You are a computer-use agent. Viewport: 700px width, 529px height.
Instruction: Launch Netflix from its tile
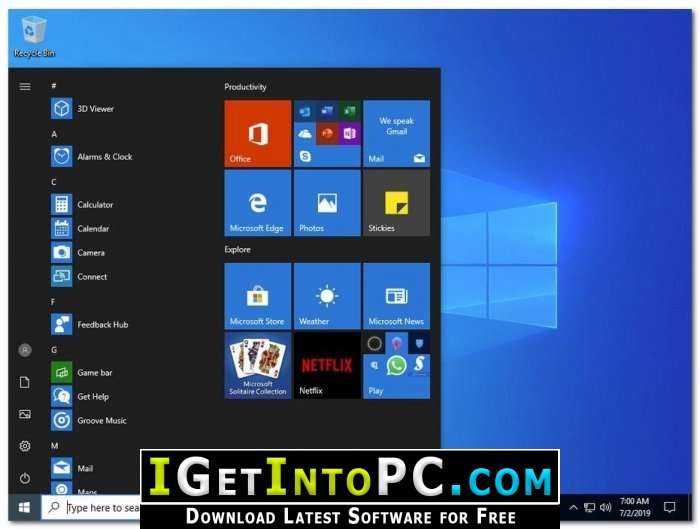pos(326,366)
